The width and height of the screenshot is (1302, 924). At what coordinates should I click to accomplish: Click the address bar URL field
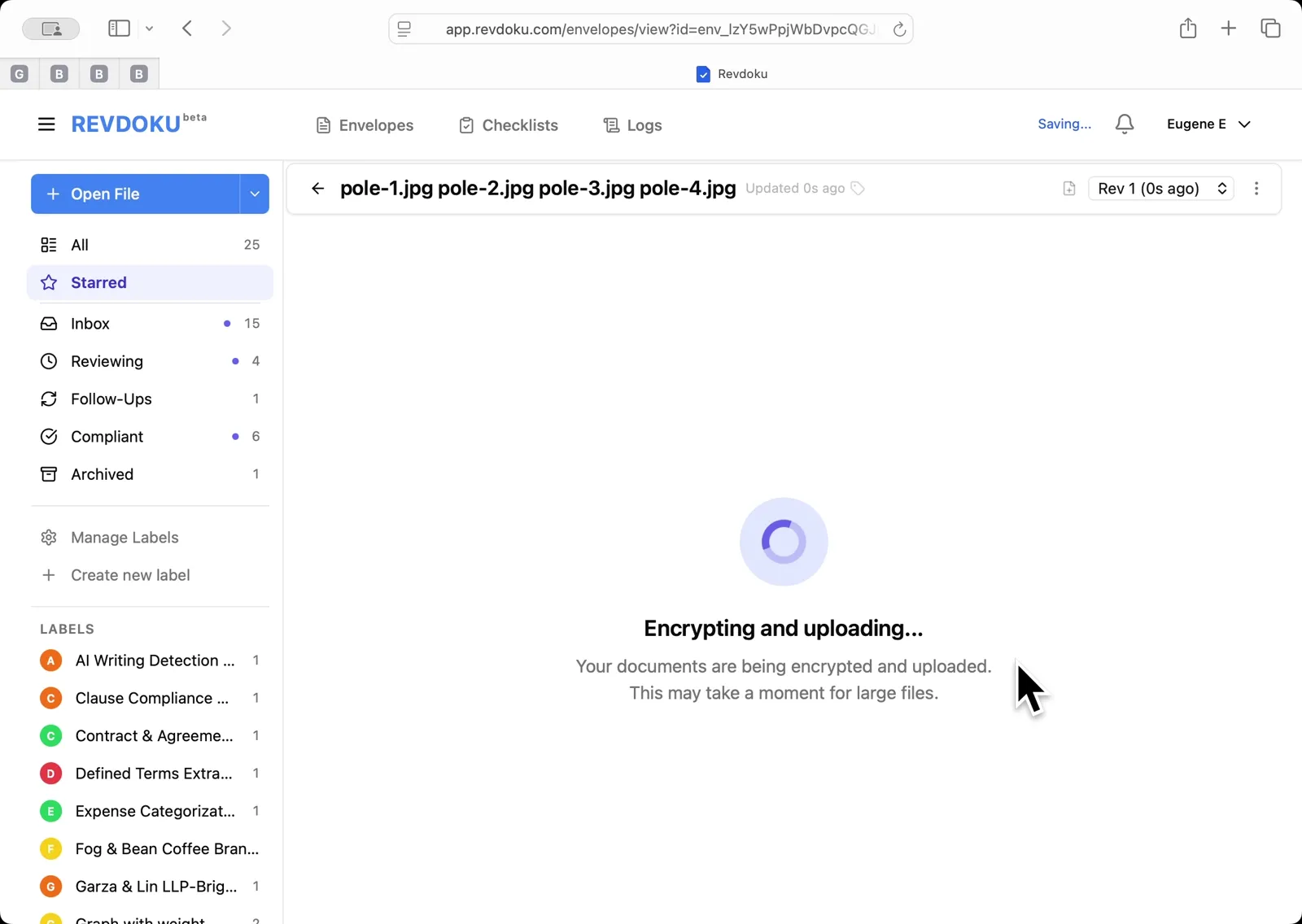pos(651,28)
